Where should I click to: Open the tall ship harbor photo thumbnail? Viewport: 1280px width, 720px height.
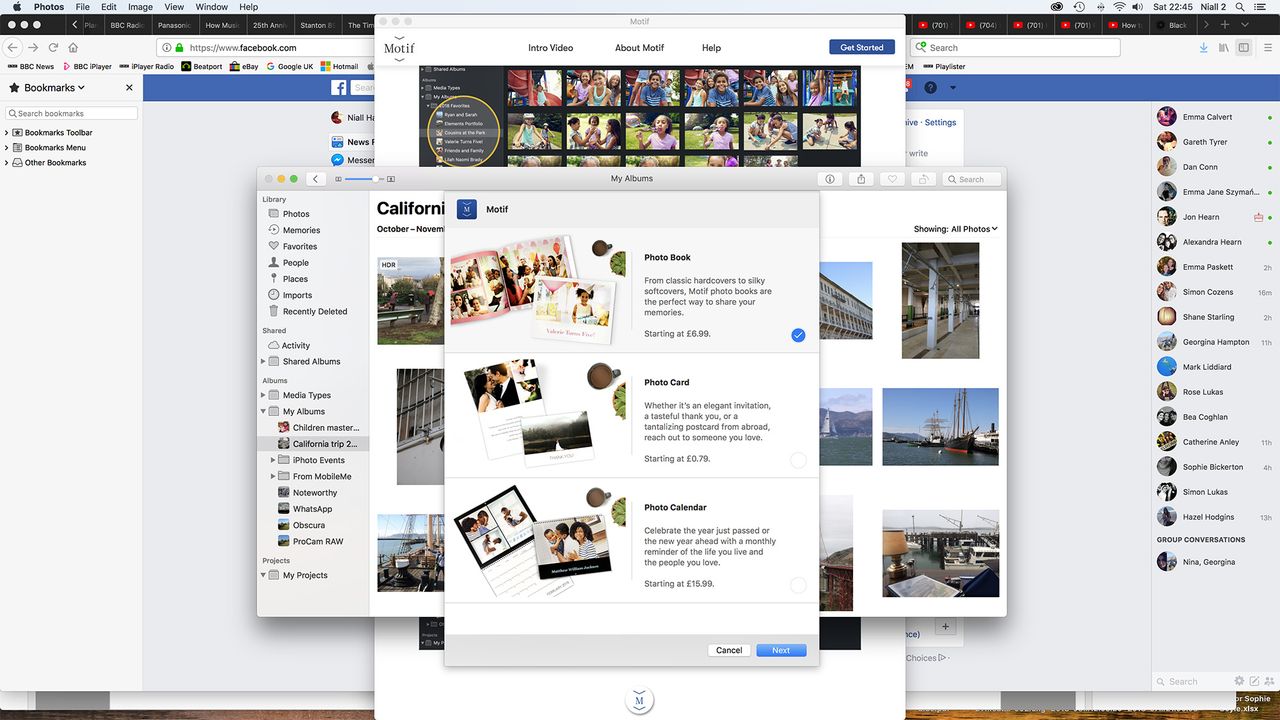tap(940, 427)
